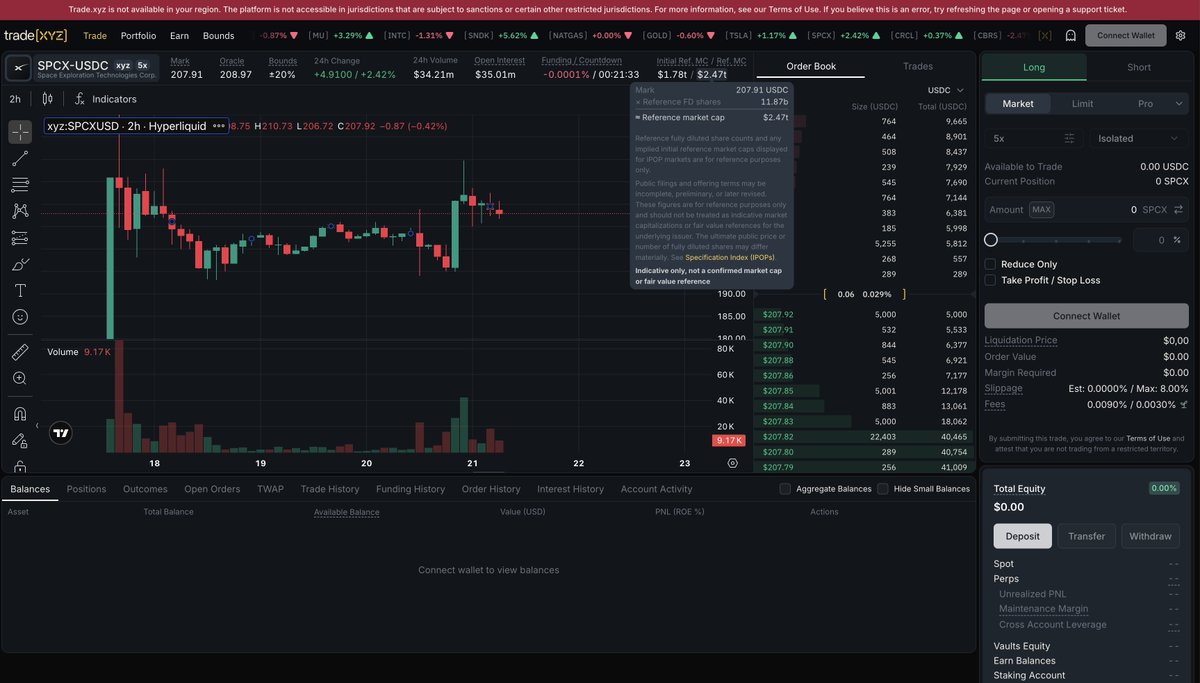This screenshot has height=683, width=1200.
Task: Open the Positions tab
Action: (86, 489)
